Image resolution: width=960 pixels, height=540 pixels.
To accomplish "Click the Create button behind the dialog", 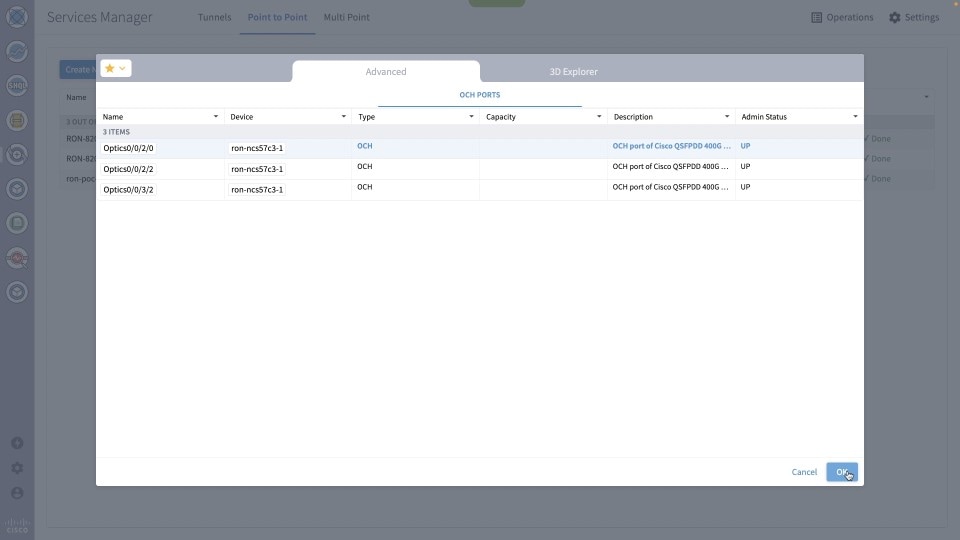I will click(x=78, y=69).
